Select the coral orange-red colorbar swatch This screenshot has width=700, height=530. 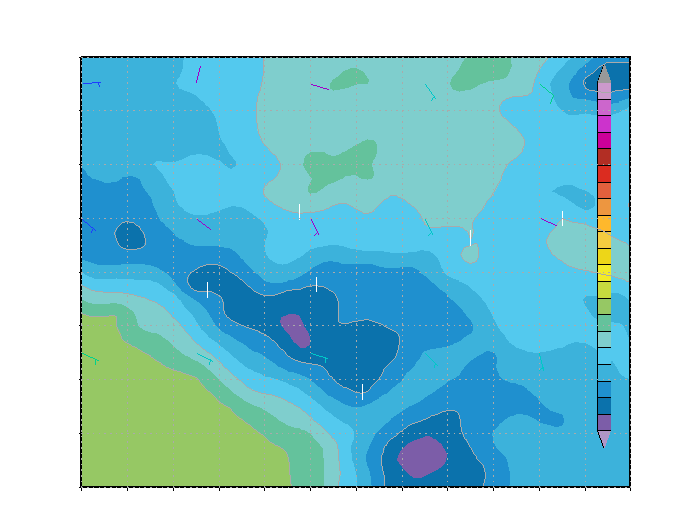click(604, 190)
